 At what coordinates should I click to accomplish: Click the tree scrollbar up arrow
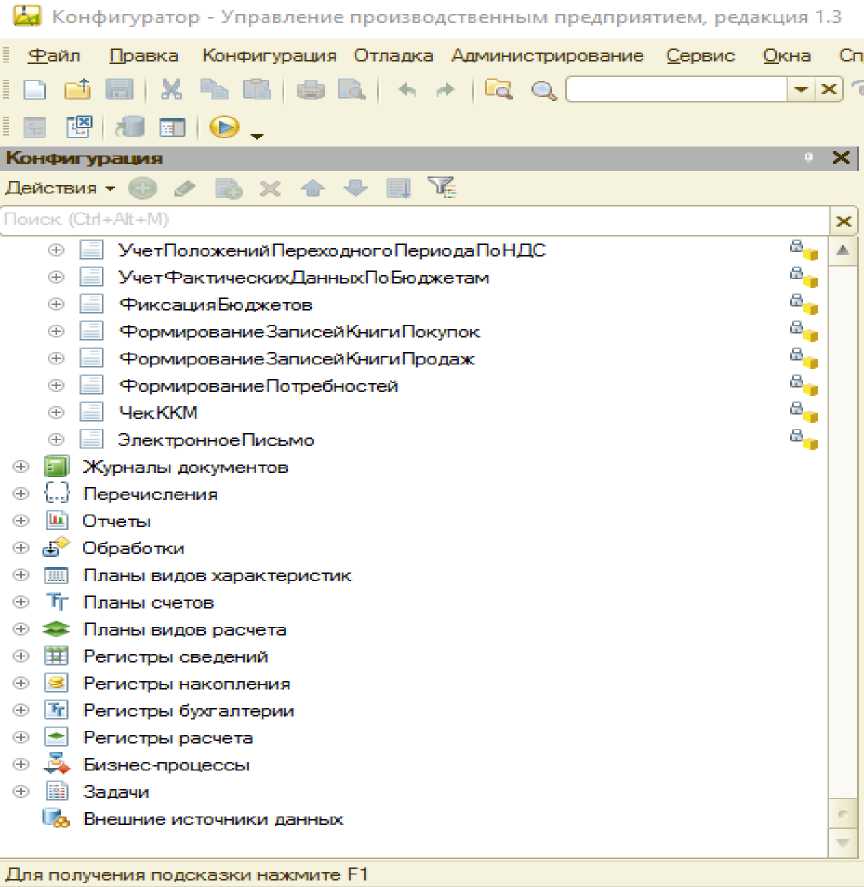(842, 249)
